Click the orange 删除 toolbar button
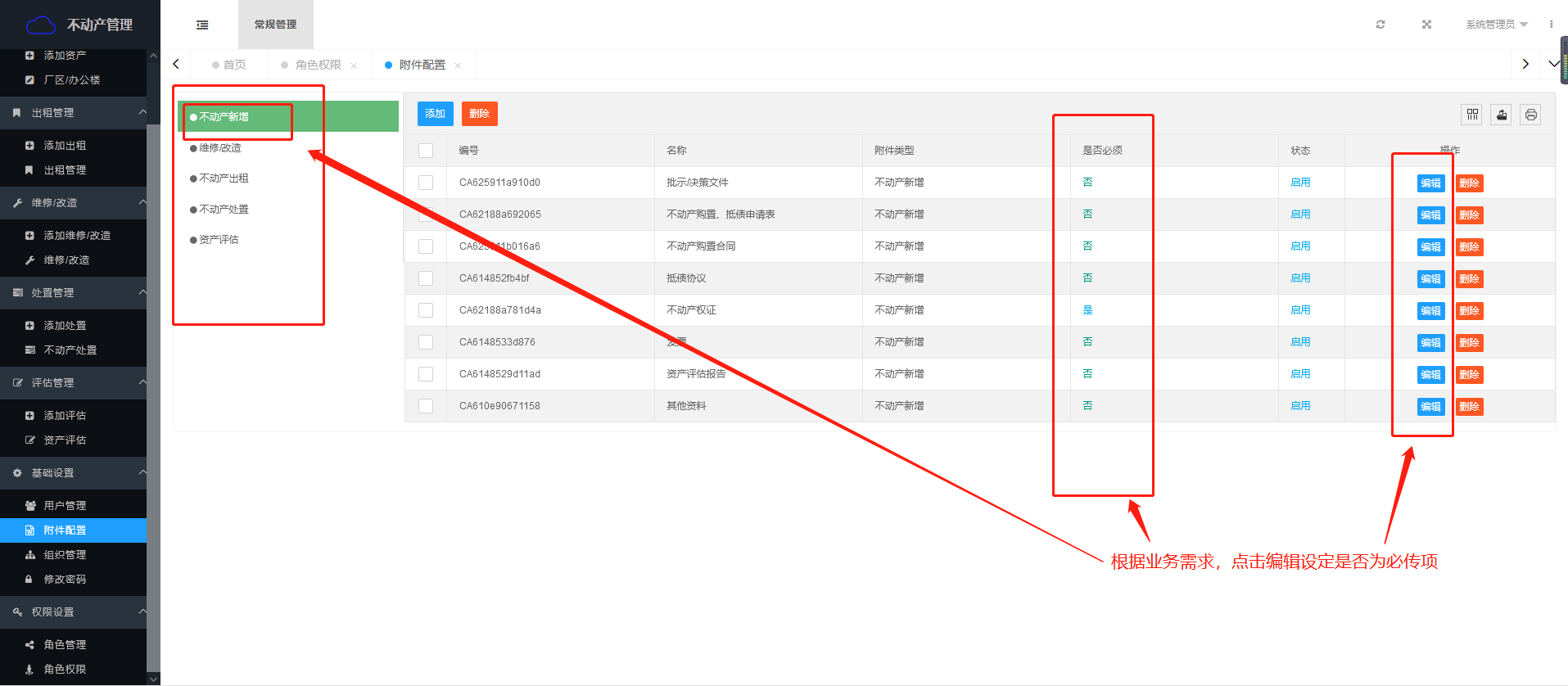 tap(480, 114)
